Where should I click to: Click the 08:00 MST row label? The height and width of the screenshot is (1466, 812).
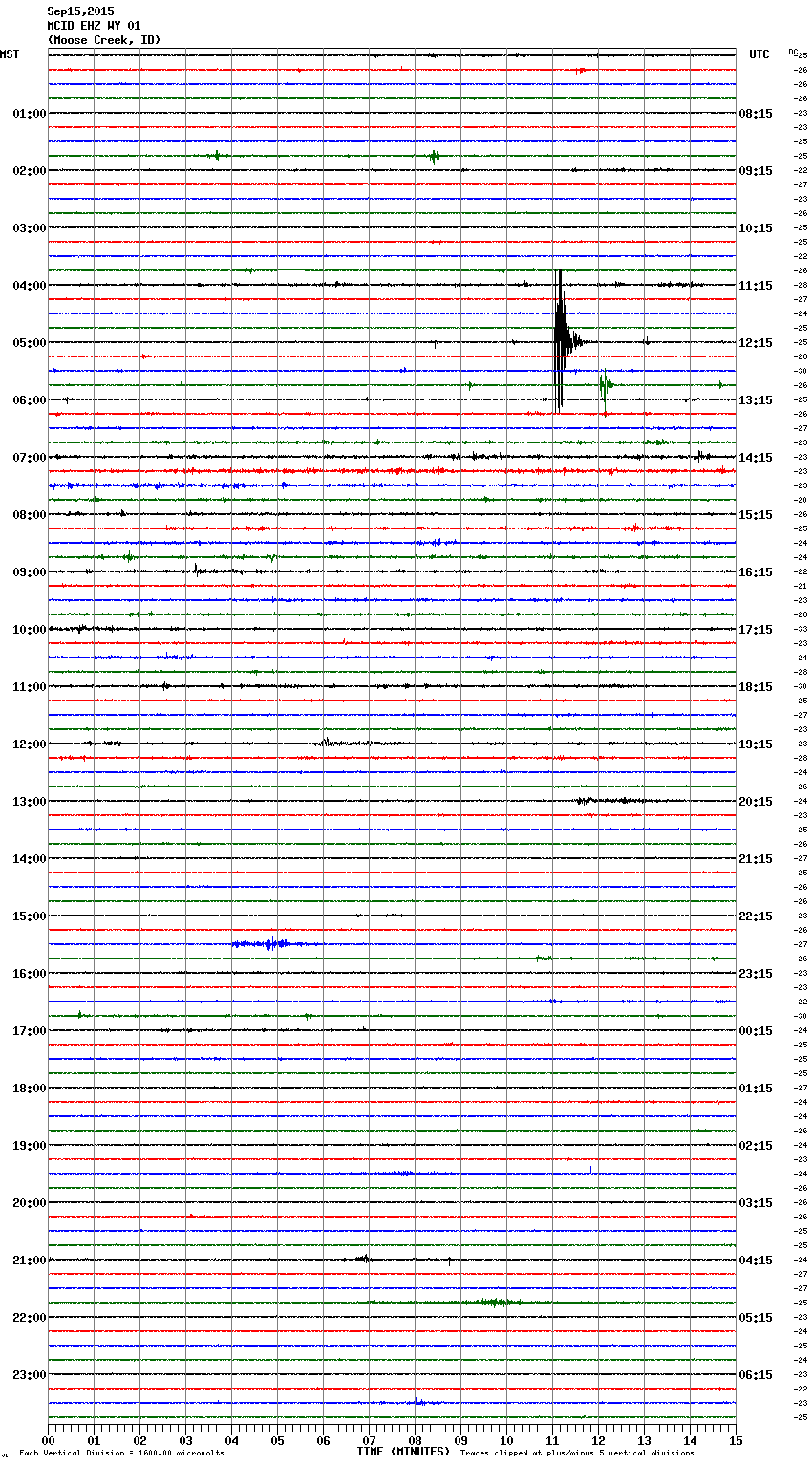click(x=29, y=515)
